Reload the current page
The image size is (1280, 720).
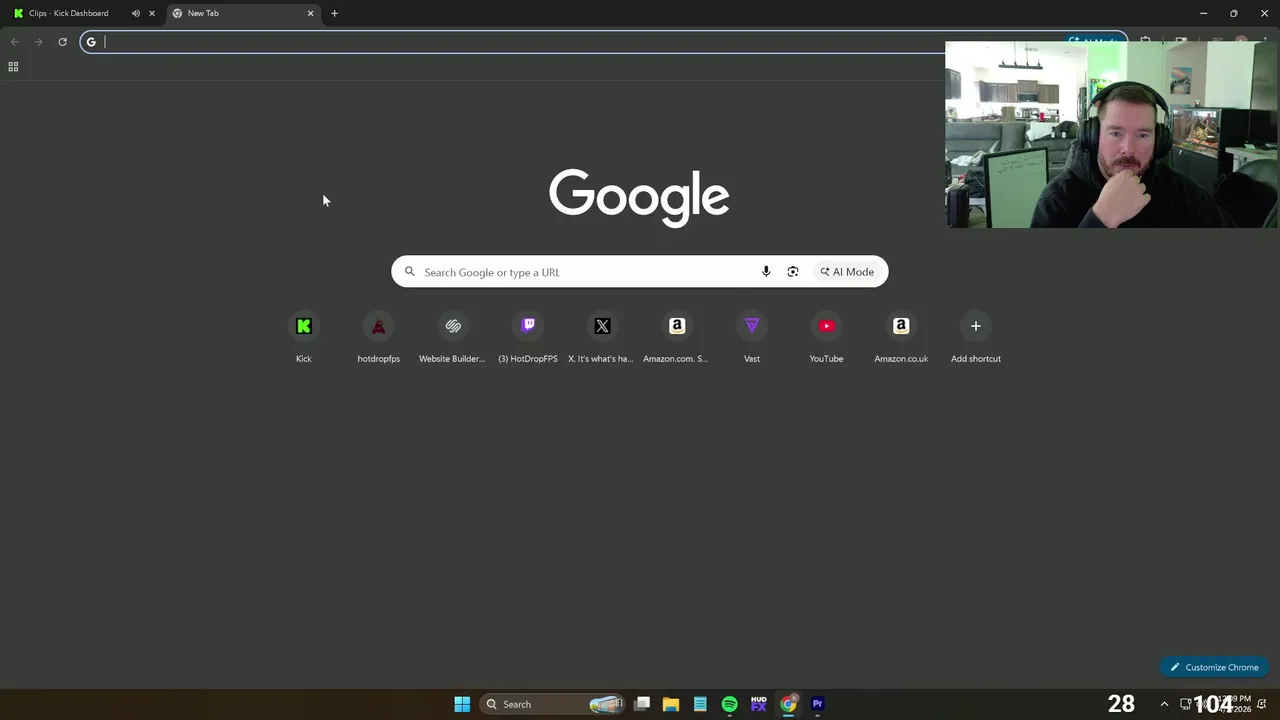tap(62, 42)
